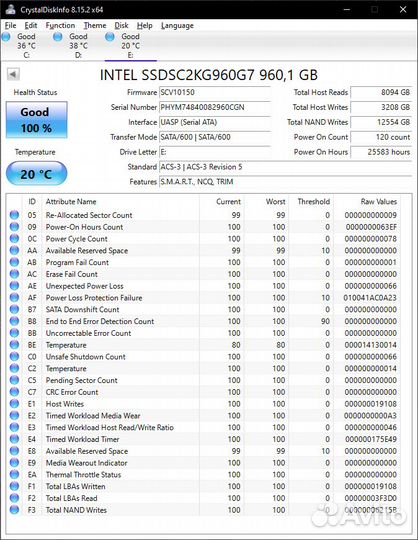Click the Standard field ACS-3 Revision 5

coord(285,167)
